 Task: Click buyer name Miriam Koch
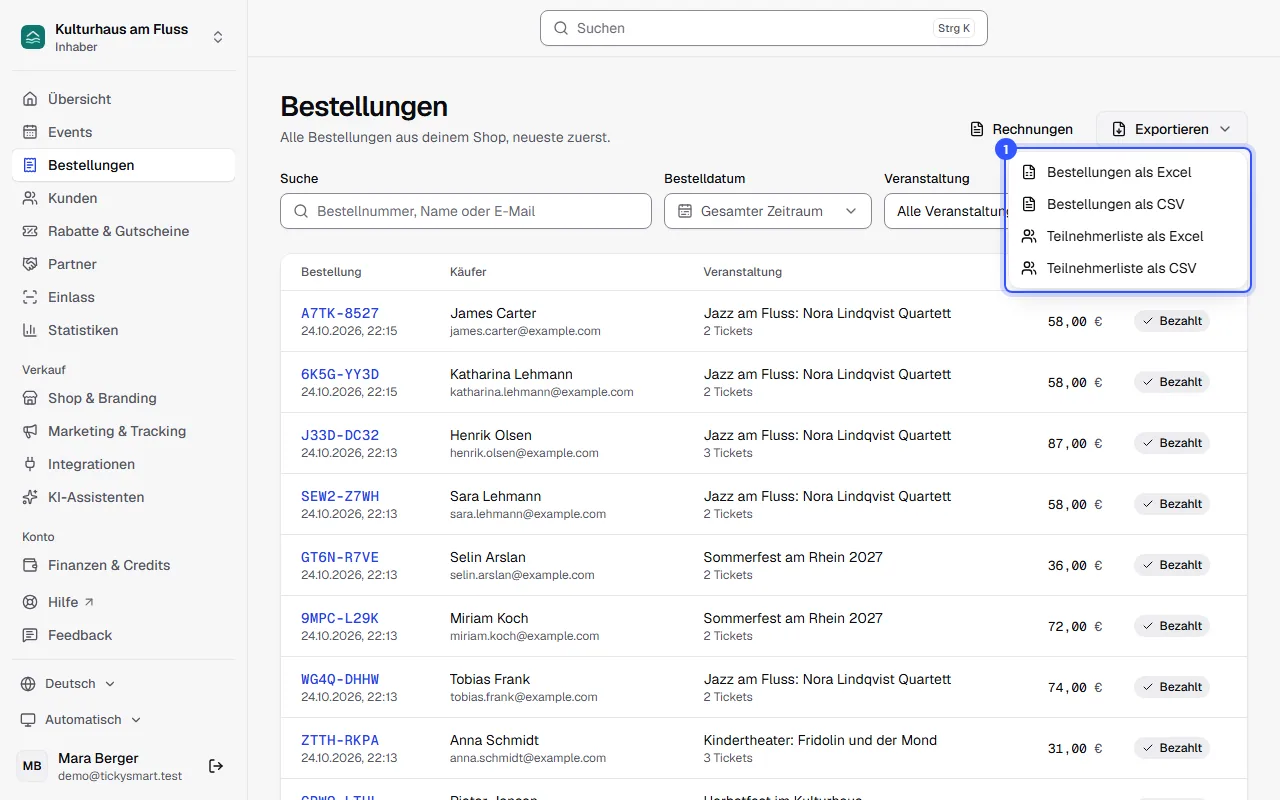pos(489,618)
